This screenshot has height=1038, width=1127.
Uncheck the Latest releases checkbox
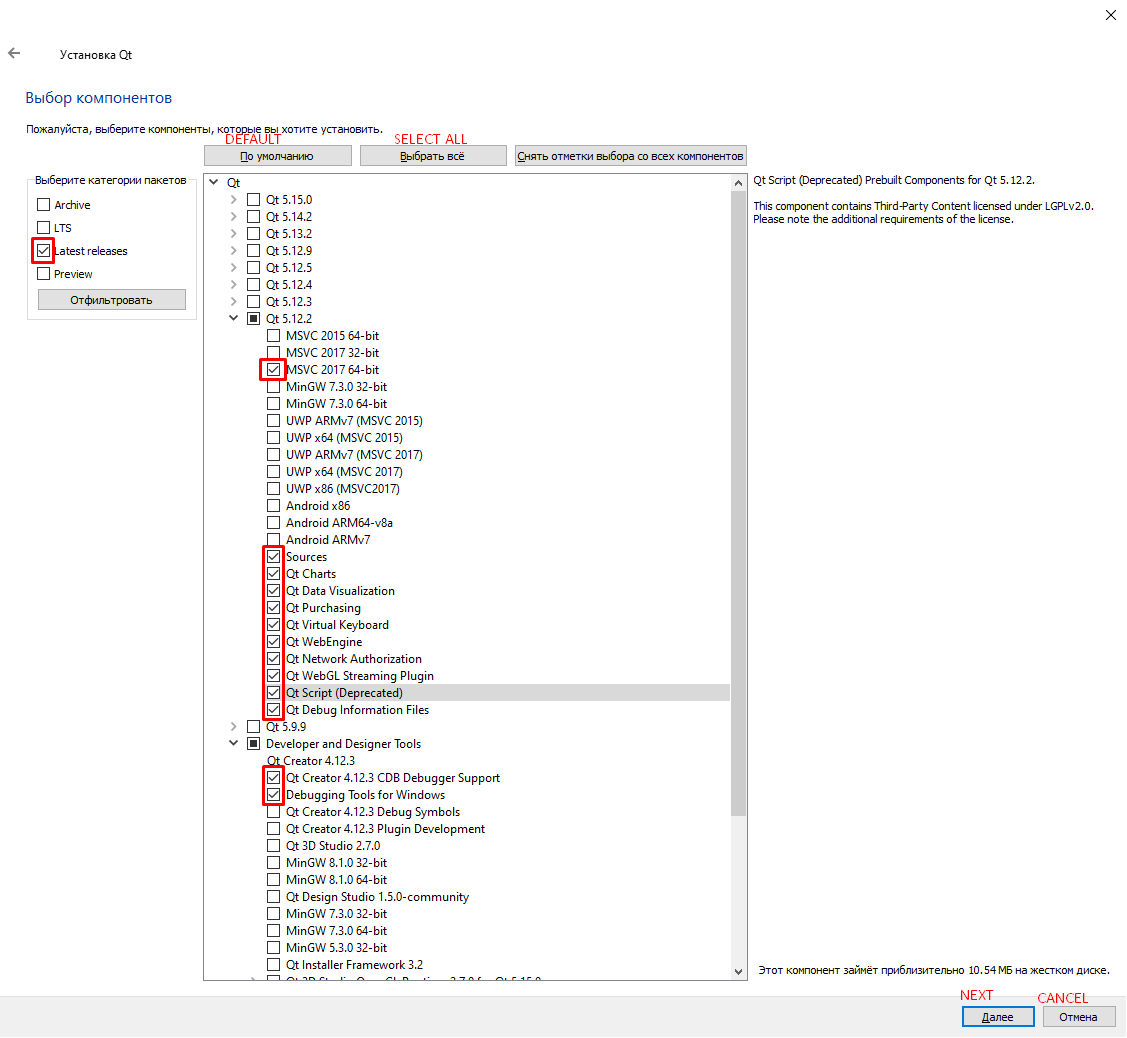point(44,251)
